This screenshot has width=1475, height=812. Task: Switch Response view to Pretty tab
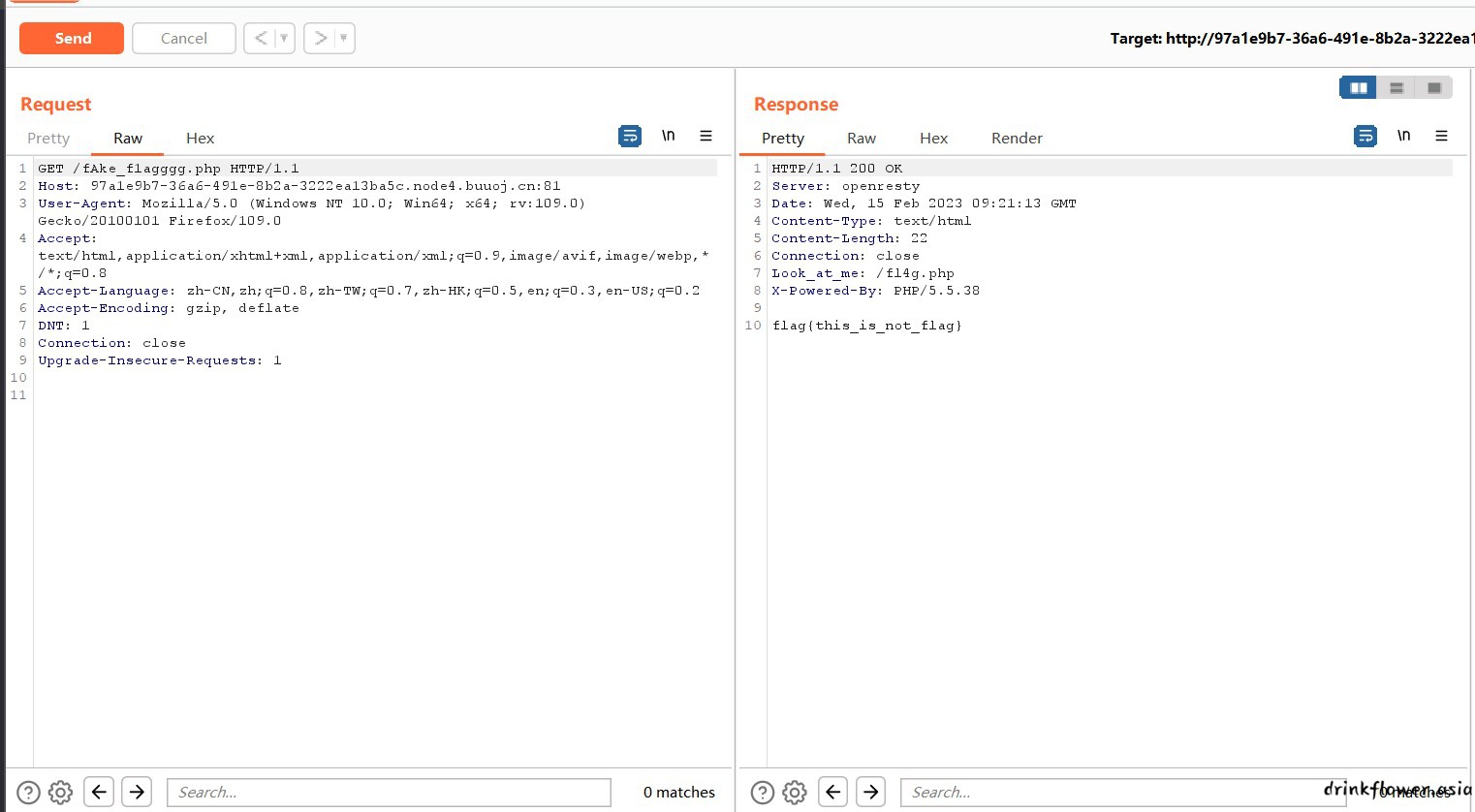coord(783,139)
